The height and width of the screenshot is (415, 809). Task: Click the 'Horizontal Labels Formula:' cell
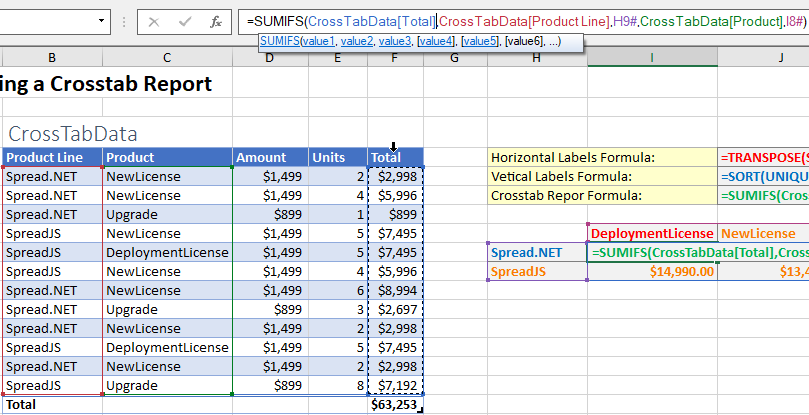602,157
